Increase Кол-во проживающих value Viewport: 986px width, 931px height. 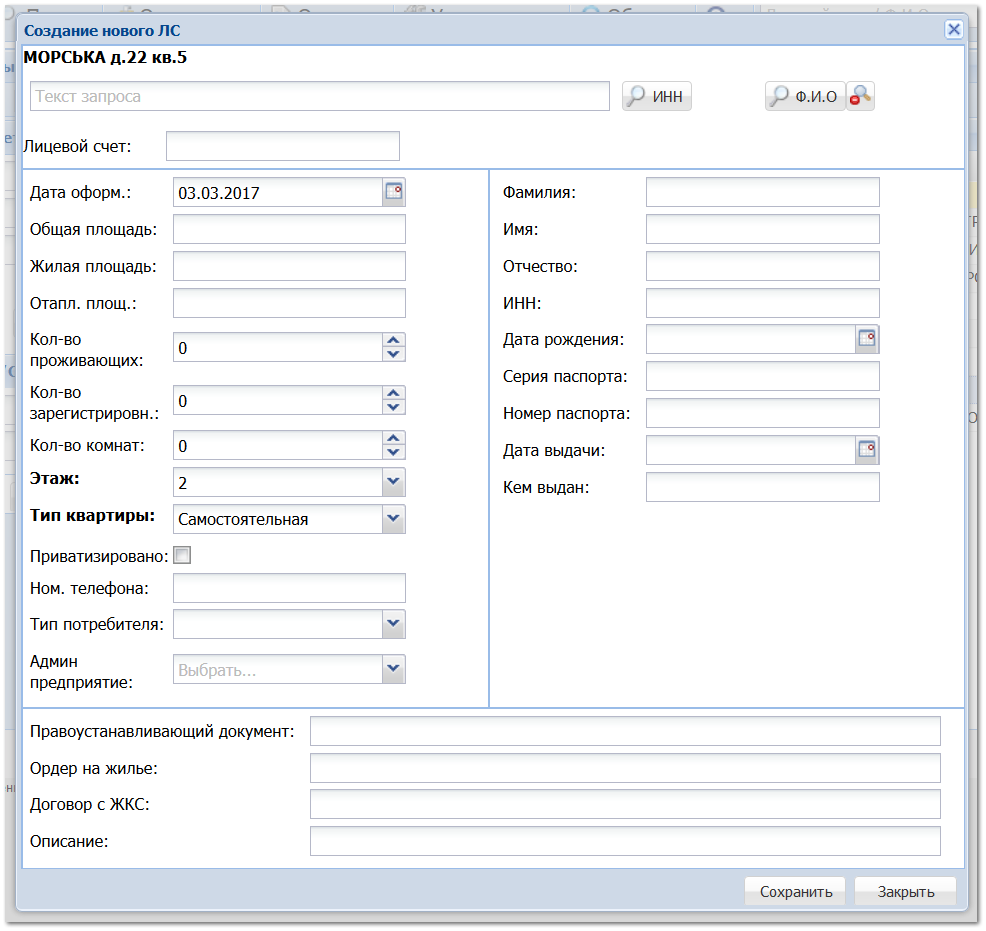click(394, 340)
